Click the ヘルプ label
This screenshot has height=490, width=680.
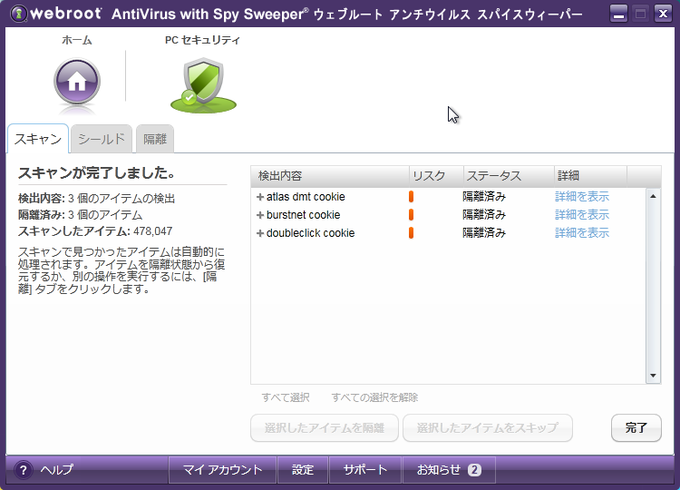pyautogui.click(x=57, y=470)
